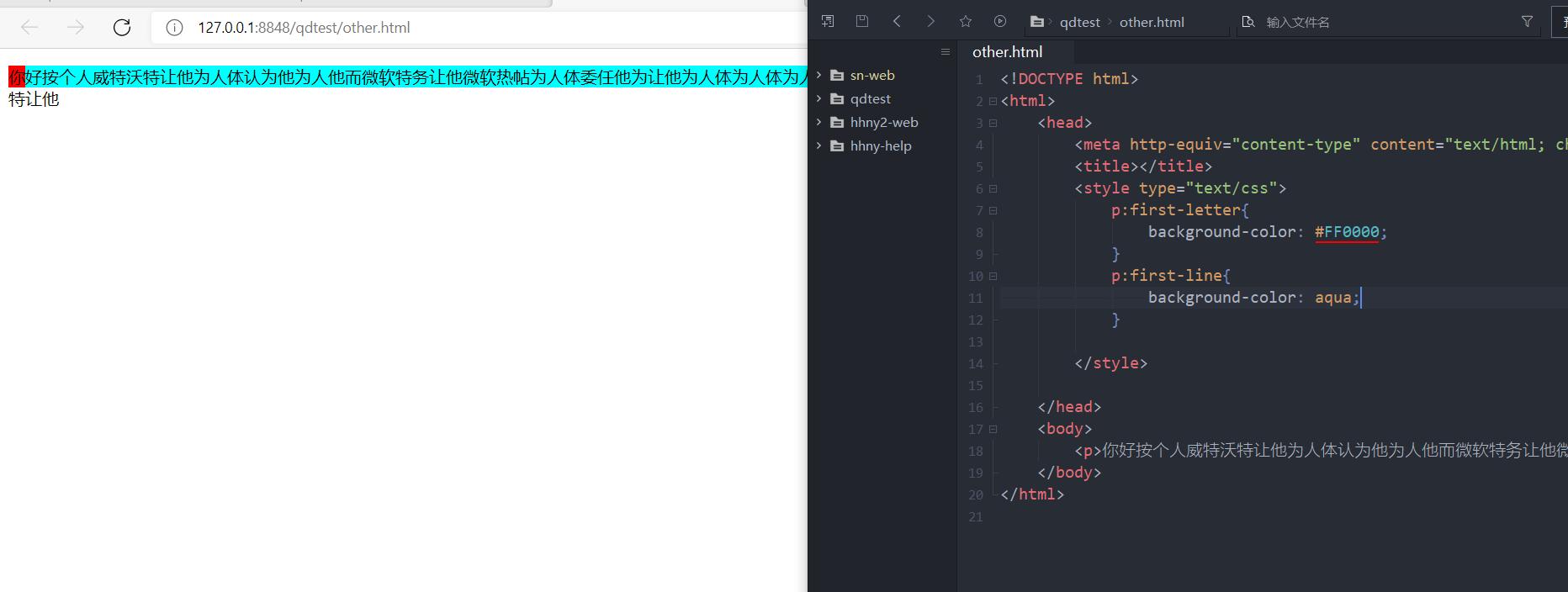Click the closing style tag on line 14

pyautogui.click(x=1110, y=363)
